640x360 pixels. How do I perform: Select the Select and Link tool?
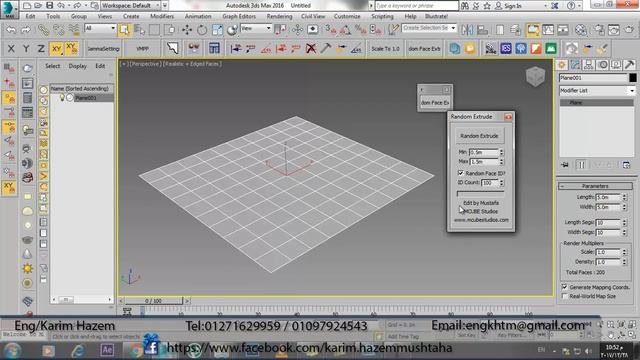tap(43, 29)
